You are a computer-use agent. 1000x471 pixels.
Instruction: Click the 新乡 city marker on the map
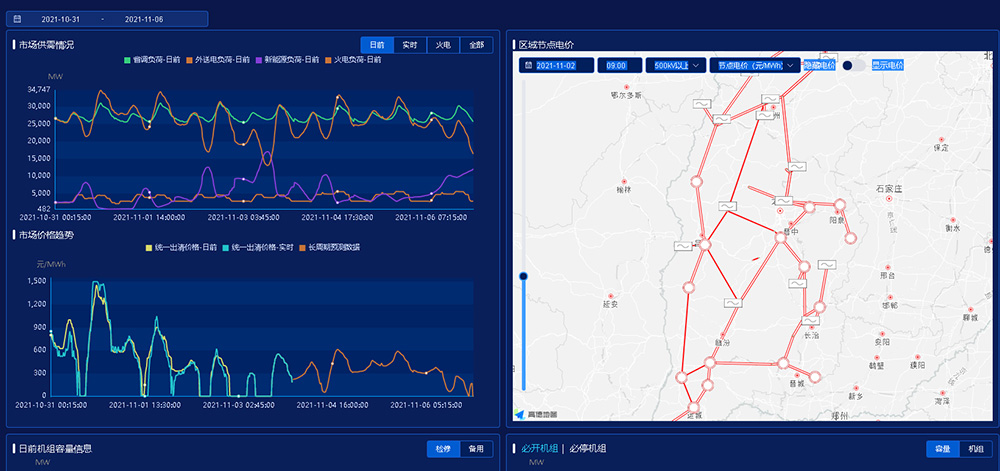pos(856,388)
